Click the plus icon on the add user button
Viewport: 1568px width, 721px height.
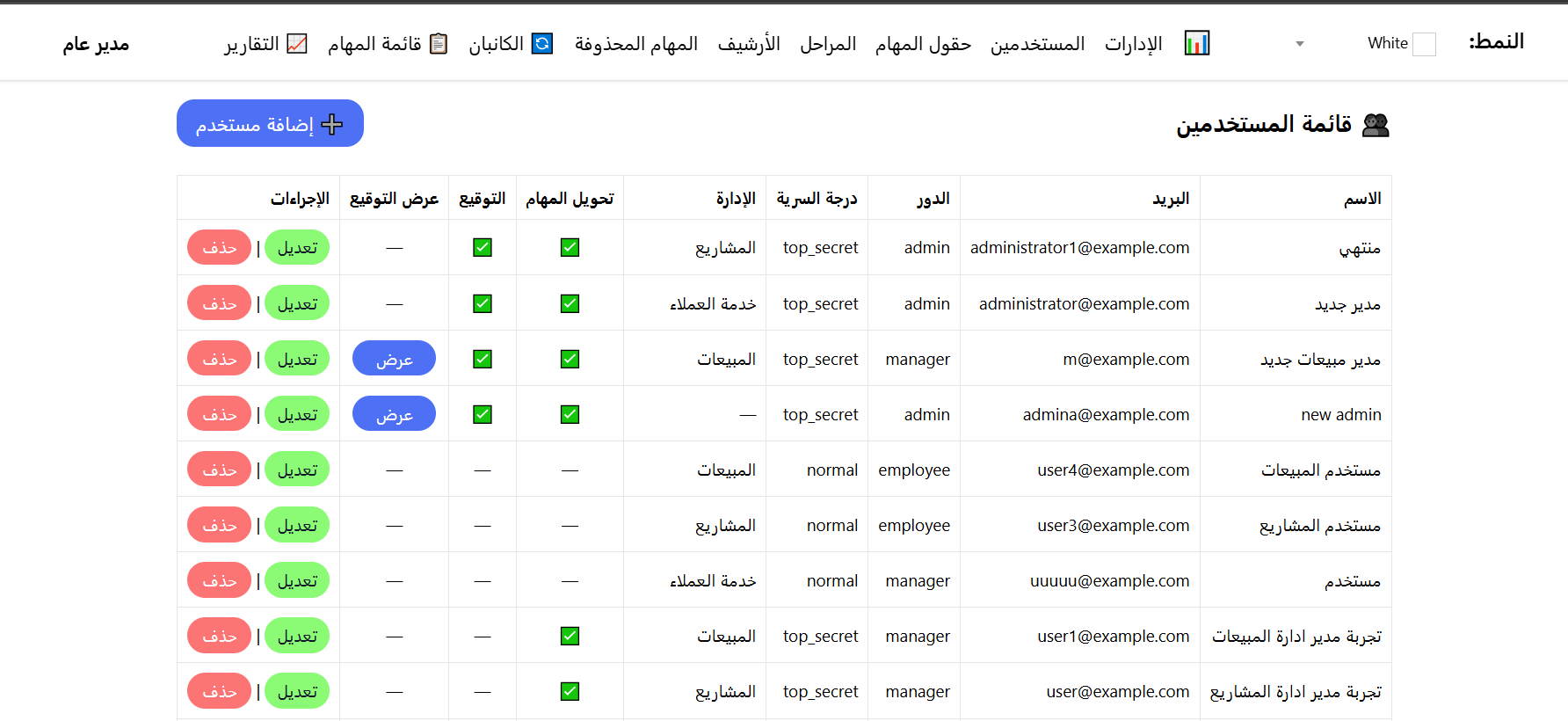click(332, 124)
